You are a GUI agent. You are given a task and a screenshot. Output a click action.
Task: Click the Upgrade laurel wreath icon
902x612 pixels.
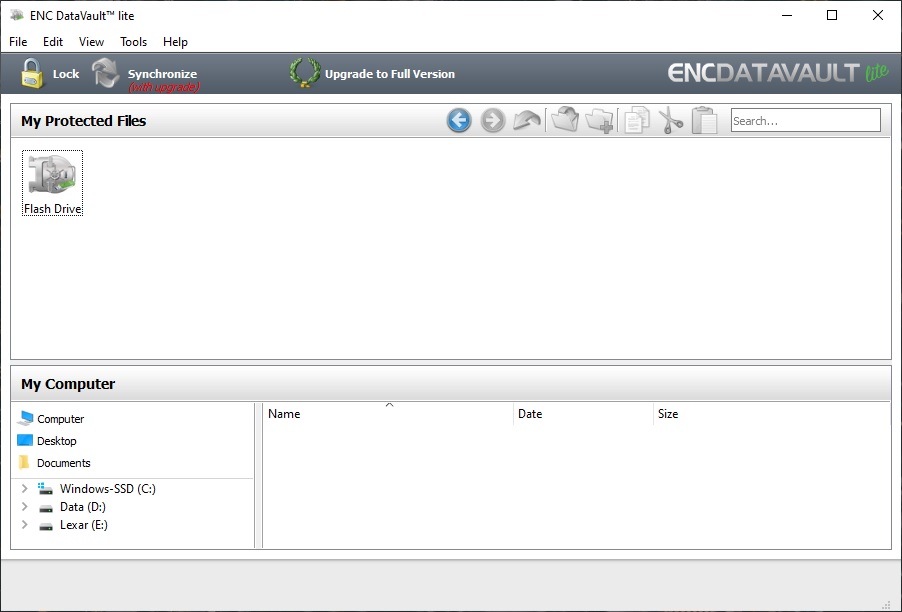pos(305,72)
